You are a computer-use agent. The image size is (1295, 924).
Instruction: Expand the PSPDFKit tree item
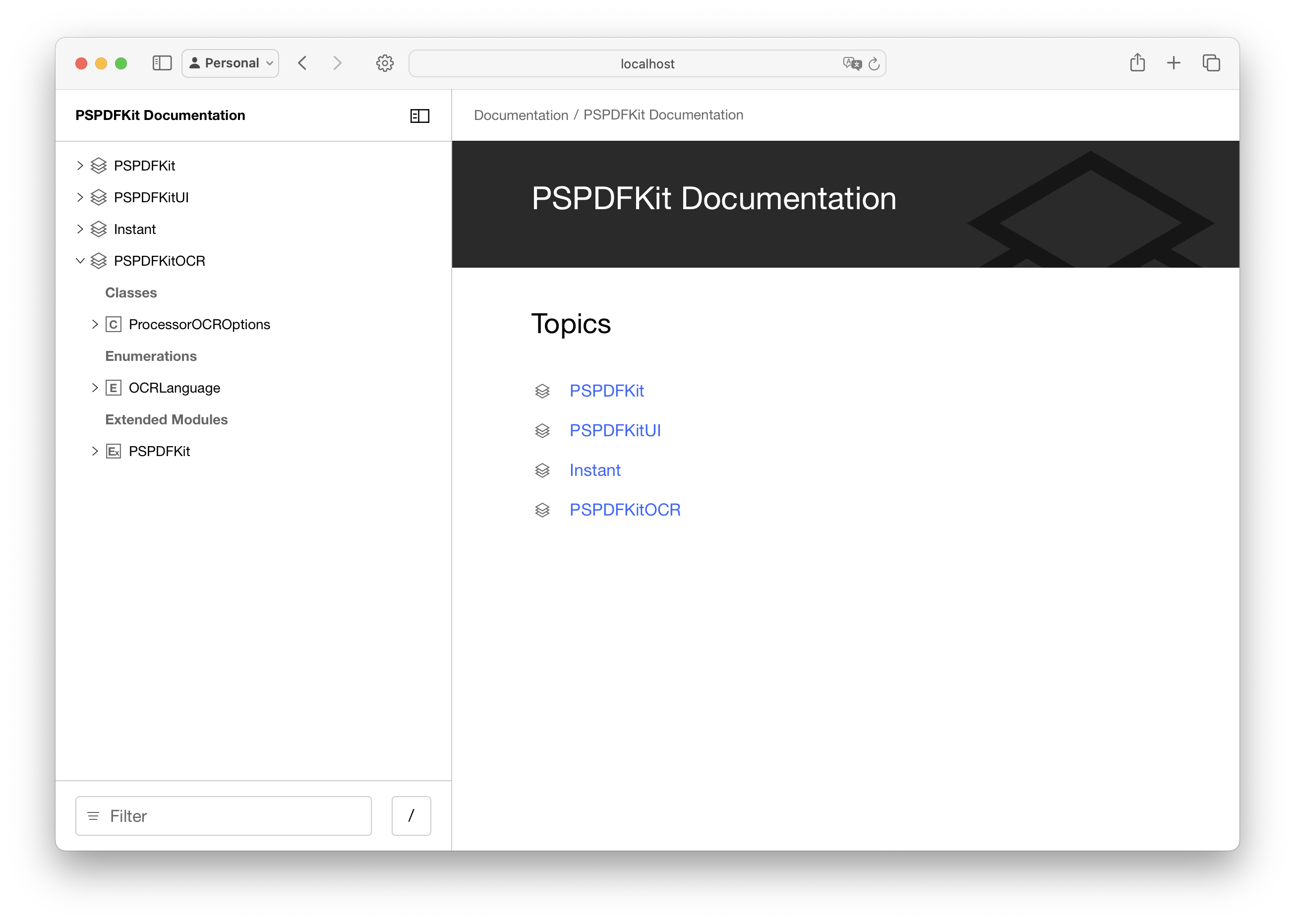80,166
